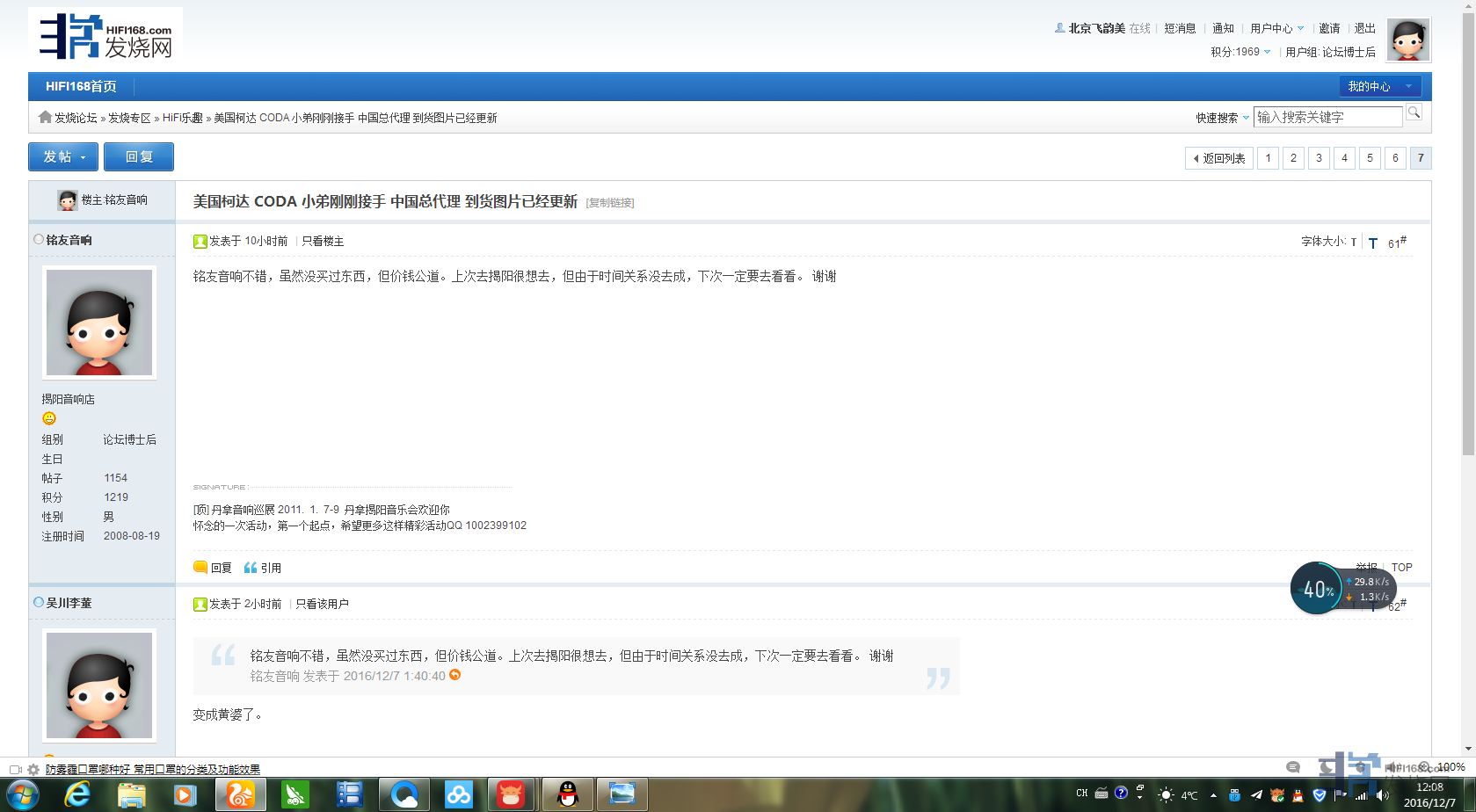The height and width of the screenshot is (812, 1476).
Task: Increase font size with large T icon
Action: 1372,243
